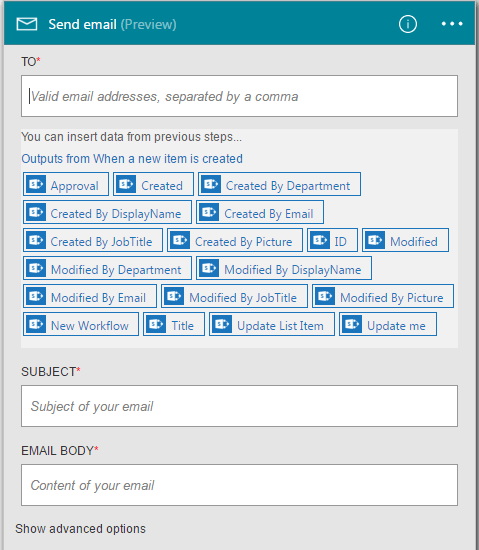Viewport: 479px width, 550px height.
Task: Add the Modified By Department token
Action: (107, 268)
